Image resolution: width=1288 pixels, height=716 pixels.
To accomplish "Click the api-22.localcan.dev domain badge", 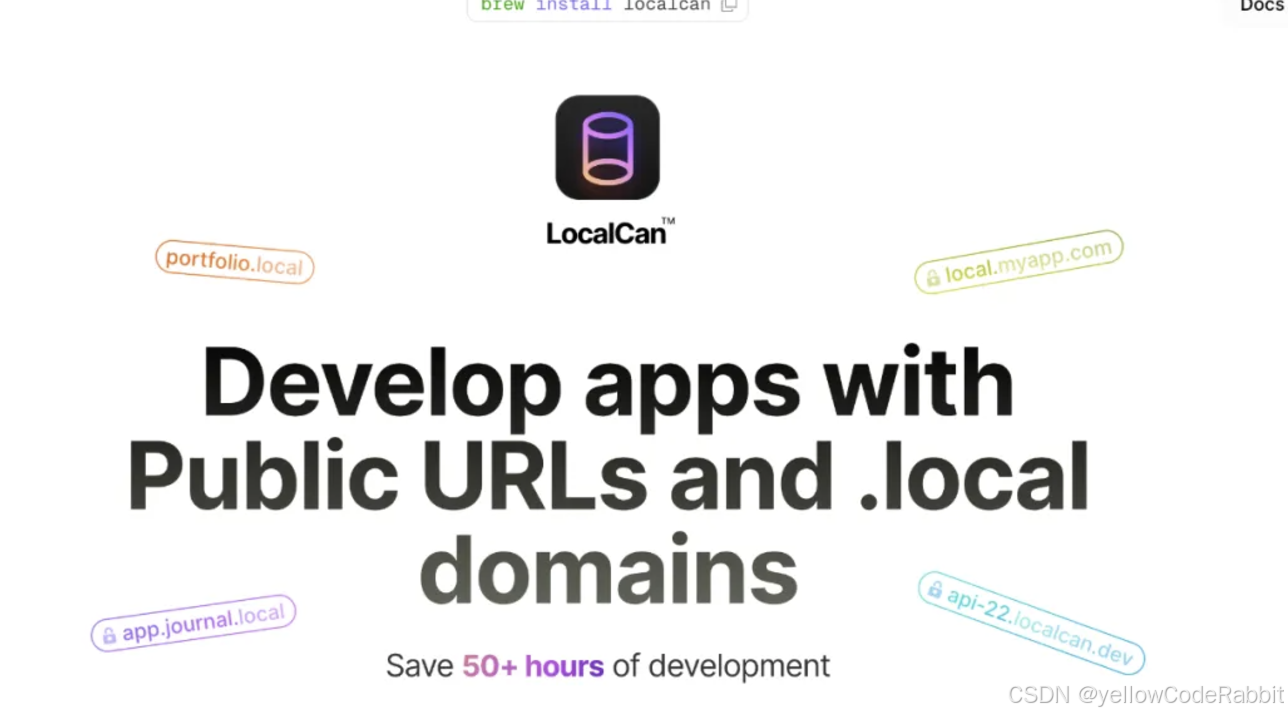I will pos(1031,622).
